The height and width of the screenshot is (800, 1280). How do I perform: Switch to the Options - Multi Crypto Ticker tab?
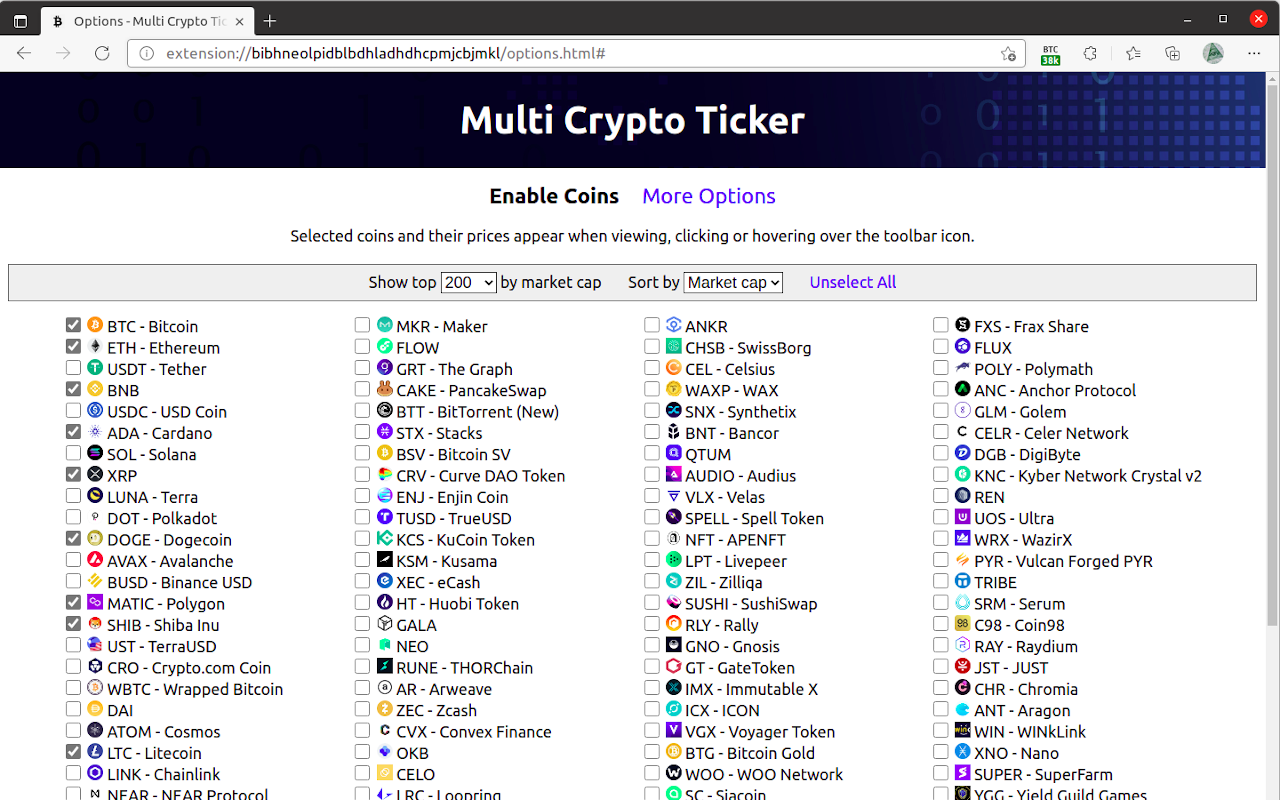click(x=148, y=21)
